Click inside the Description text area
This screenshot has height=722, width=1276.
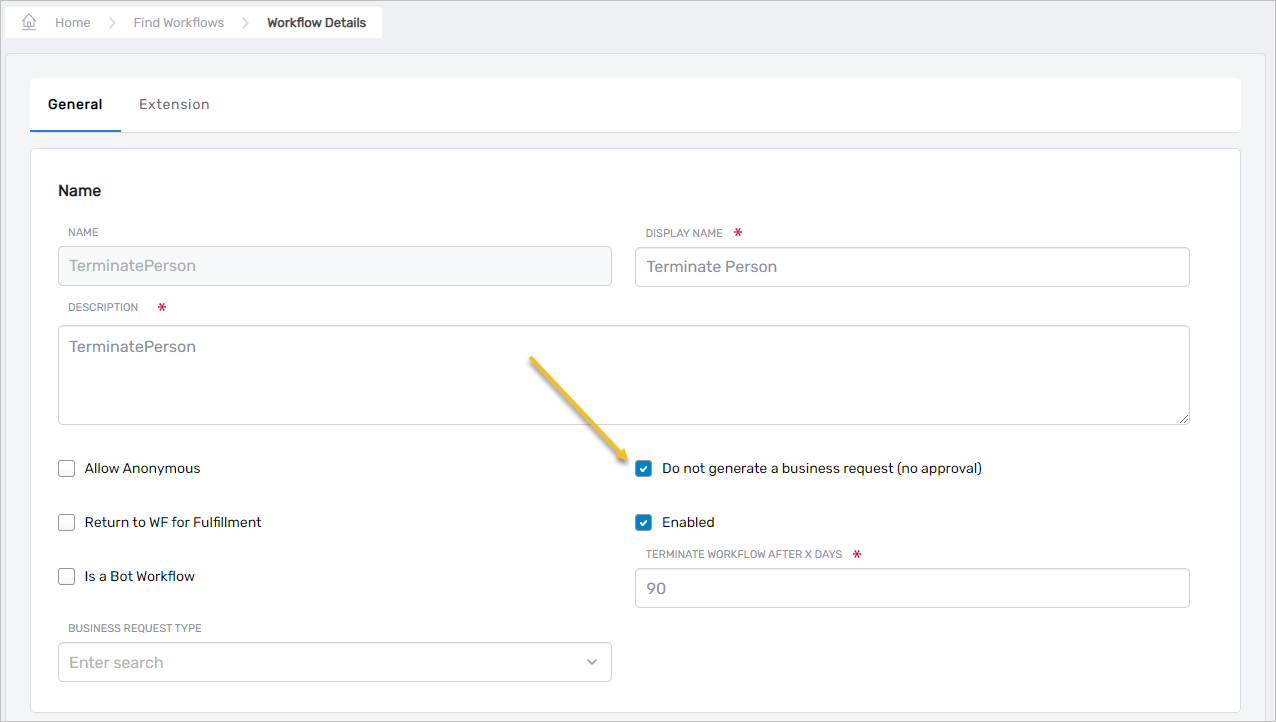coord(624,375)
